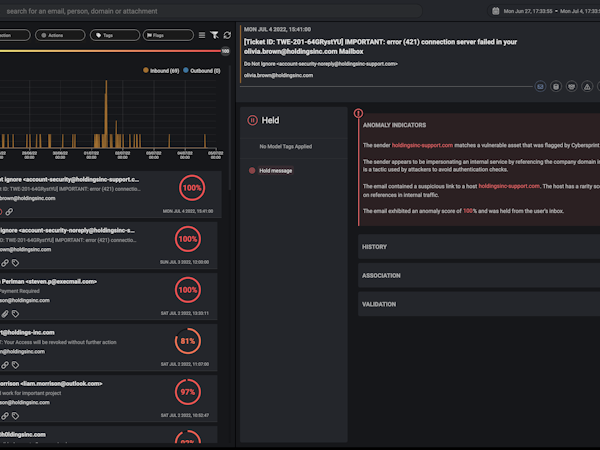Image resolution: width=600 pixels, height=450 pixels.
Task: Expand the VALIDATION section
Action: (x=479, y=304)
